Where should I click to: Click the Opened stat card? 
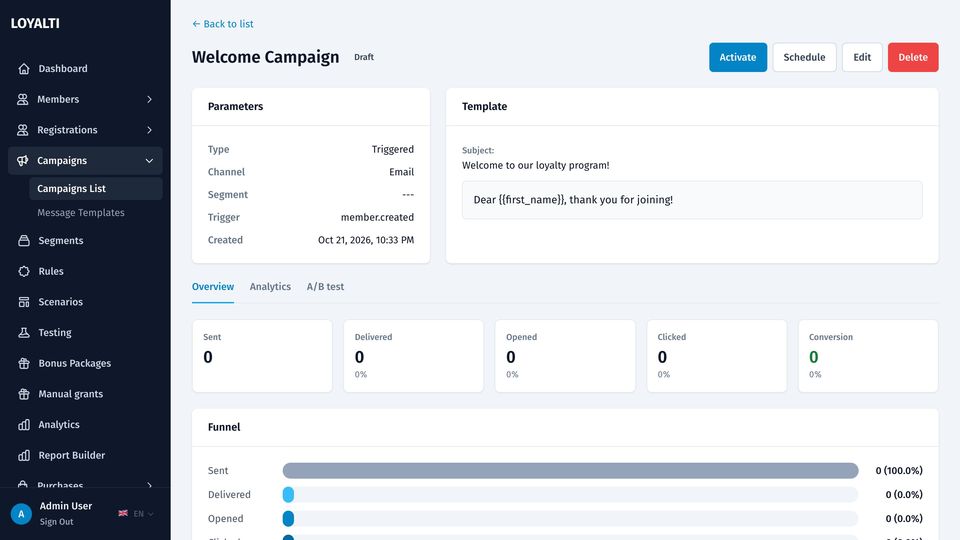tap(564, 356)
